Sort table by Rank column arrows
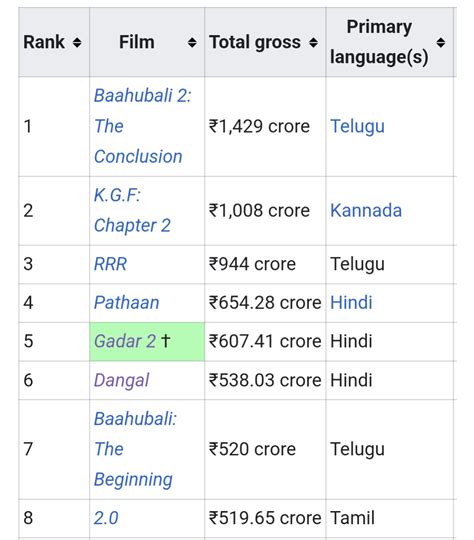The image size is (474, 540). click(x=77, y=42)
